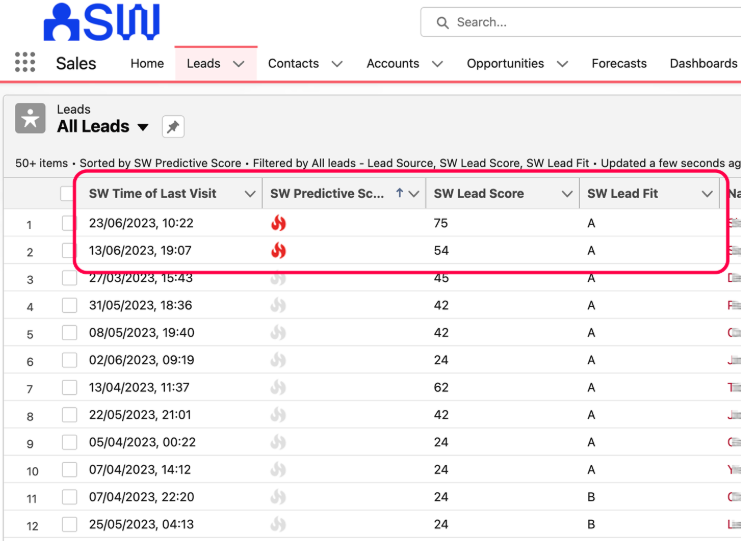Select checkbox for row 6 lead
Viewport: 741px width, 541px height.
(x=69, y=360)
